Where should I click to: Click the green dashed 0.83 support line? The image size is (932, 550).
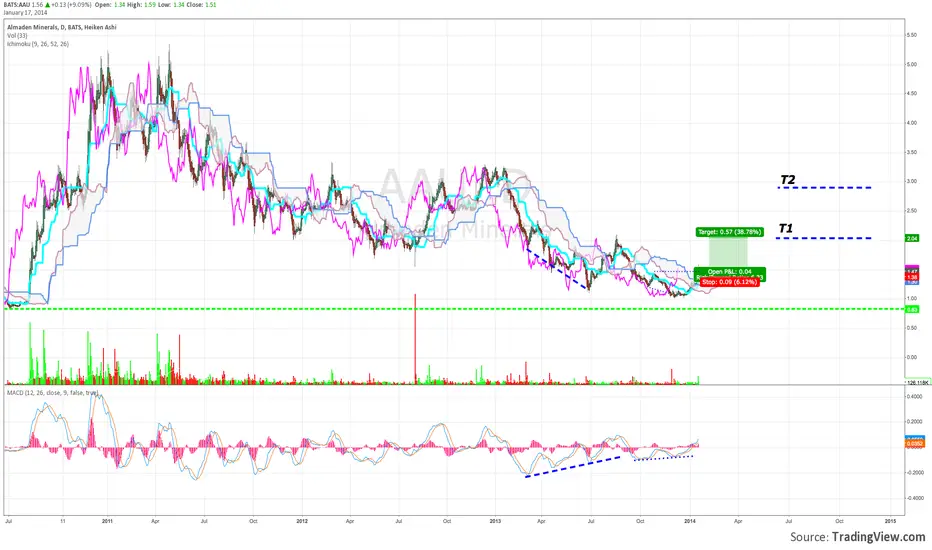point(454,309)
